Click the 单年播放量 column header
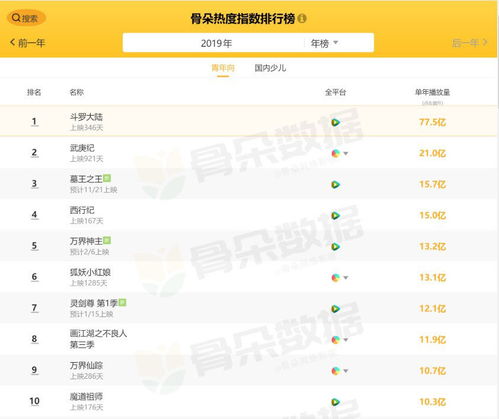 point(432,92)
